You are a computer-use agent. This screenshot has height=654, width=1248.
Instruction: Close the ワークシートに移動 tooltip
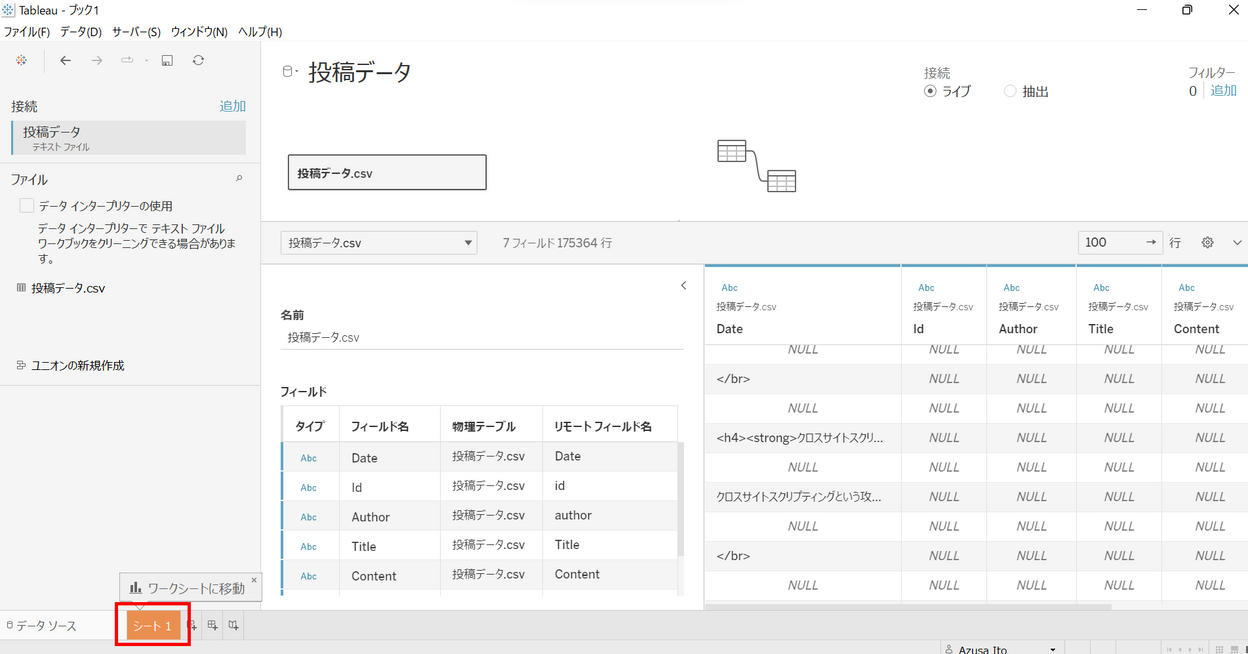click(254, 579)
